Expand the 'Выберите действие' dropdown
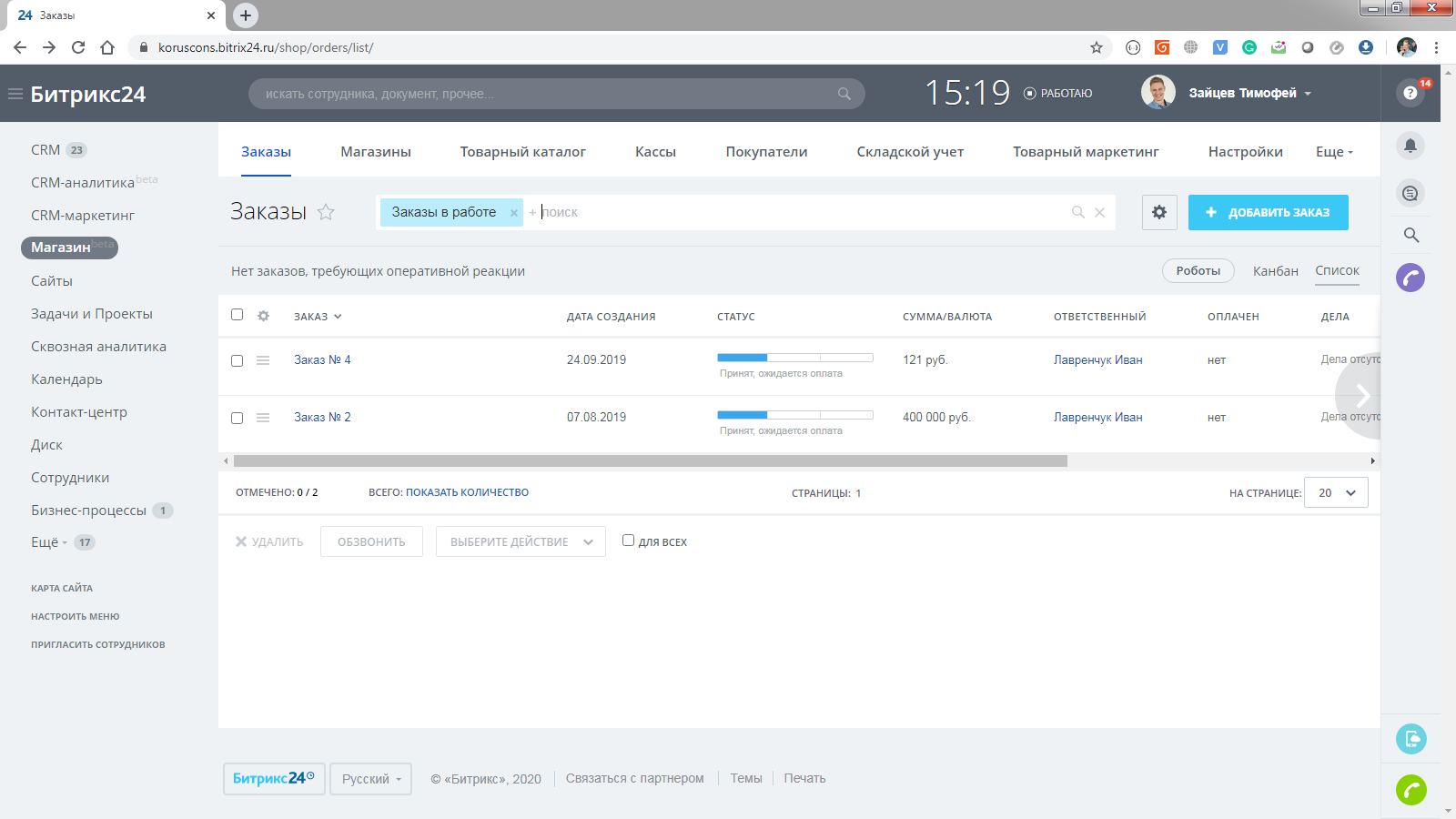This screenshot has height=819, width=1456. (x=521, y=541)
